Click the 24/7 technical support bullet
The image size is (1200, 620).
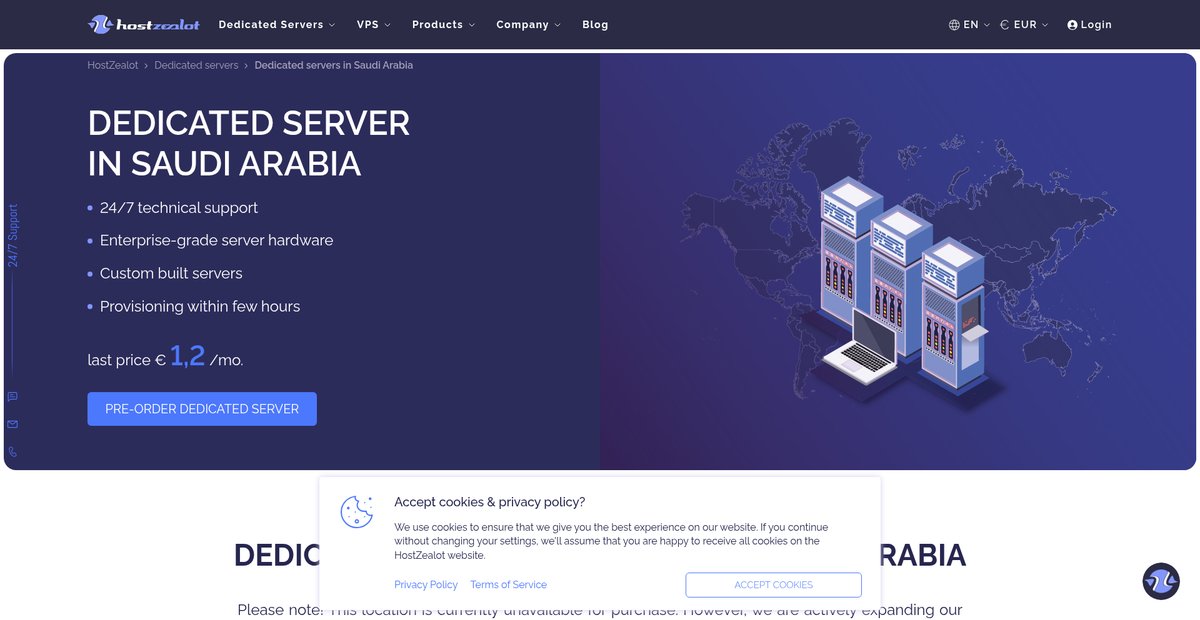pos(179,208)
